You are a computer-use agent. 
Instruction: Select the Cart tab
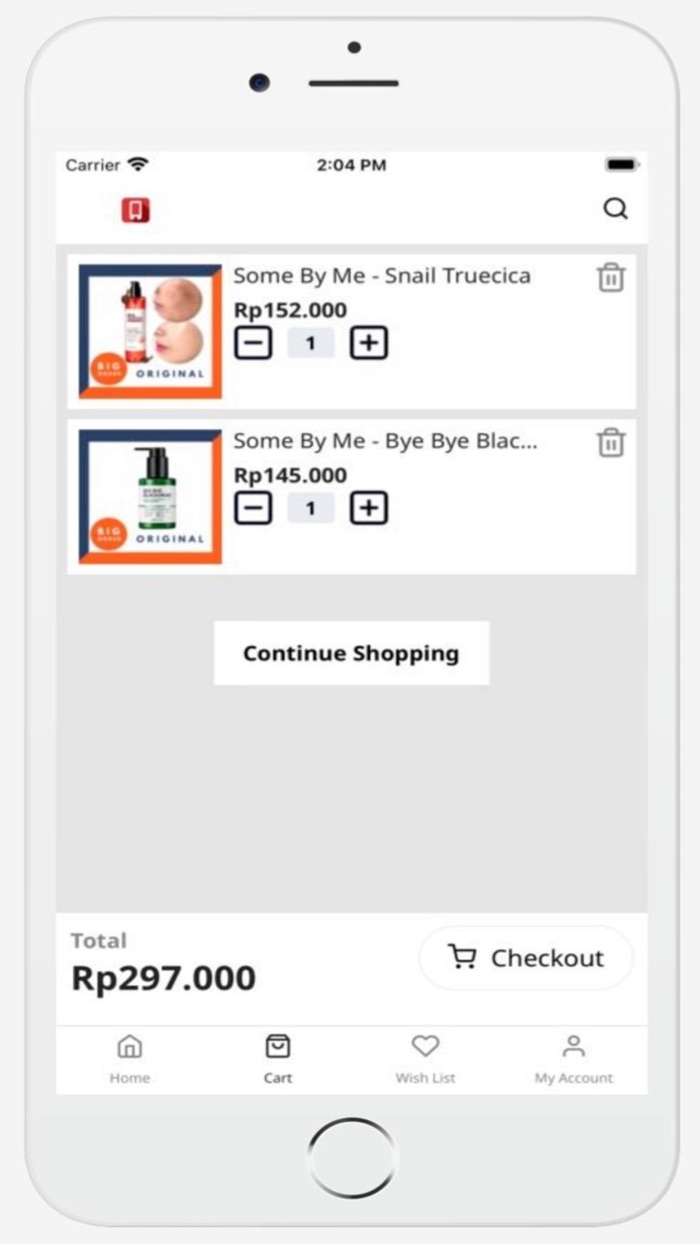[278, 1058]
